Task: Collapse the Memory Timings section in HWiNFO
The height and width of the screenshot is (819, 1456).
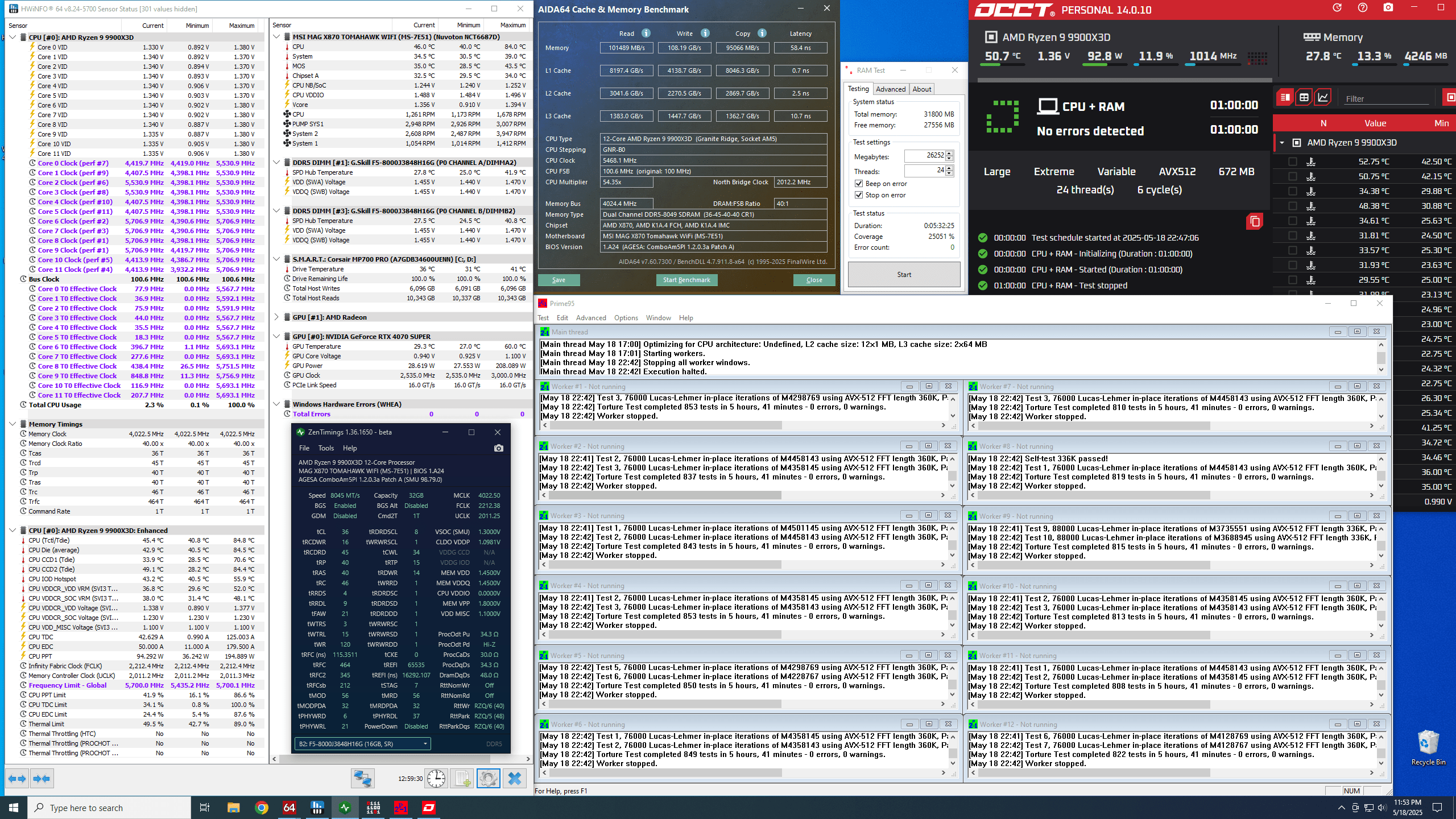Action: (x=13, y=424)
